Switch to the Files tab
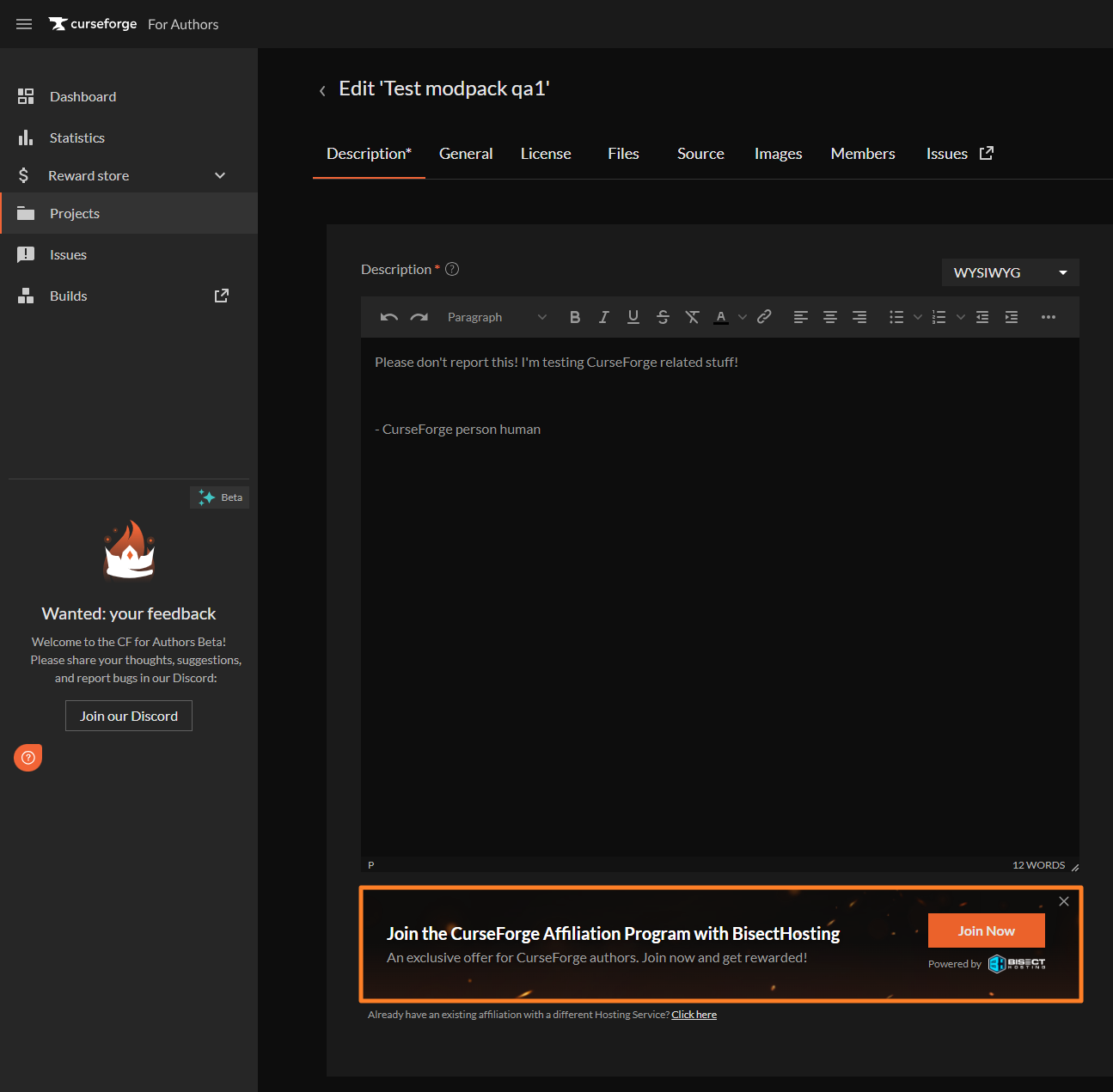The width and height of the screenshot is (1113, 1092). (623, 154)
